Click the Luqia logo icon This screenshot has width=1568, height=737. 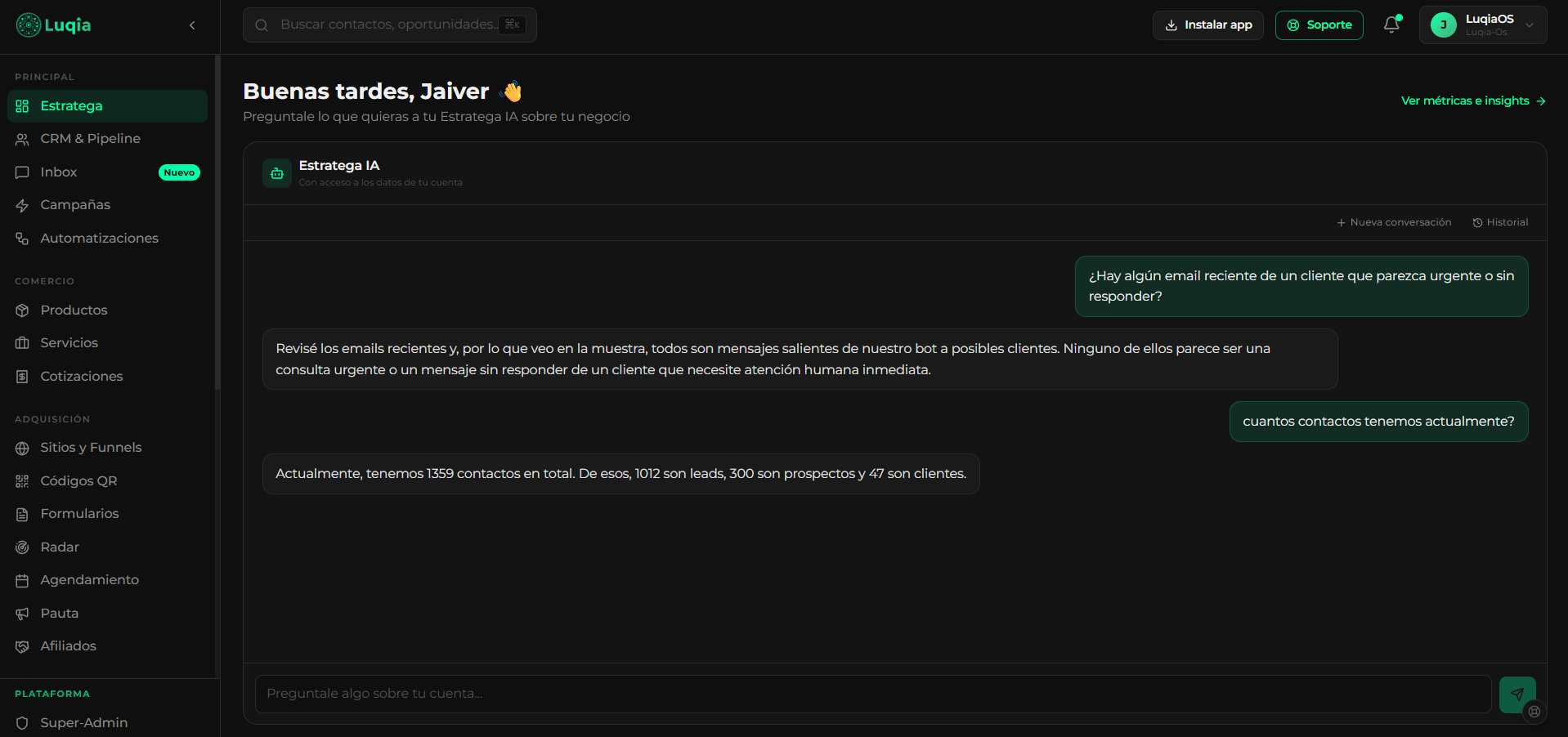[29, 25]
